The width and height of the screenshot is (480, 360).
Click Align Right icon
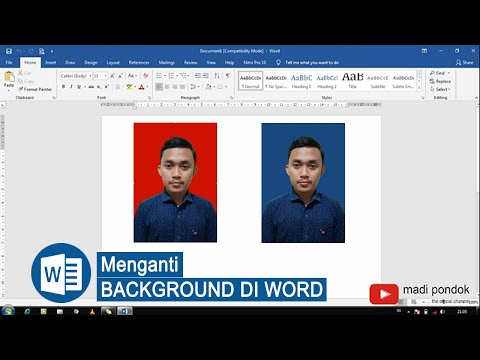pyautogui.click(x=175, y=87)
